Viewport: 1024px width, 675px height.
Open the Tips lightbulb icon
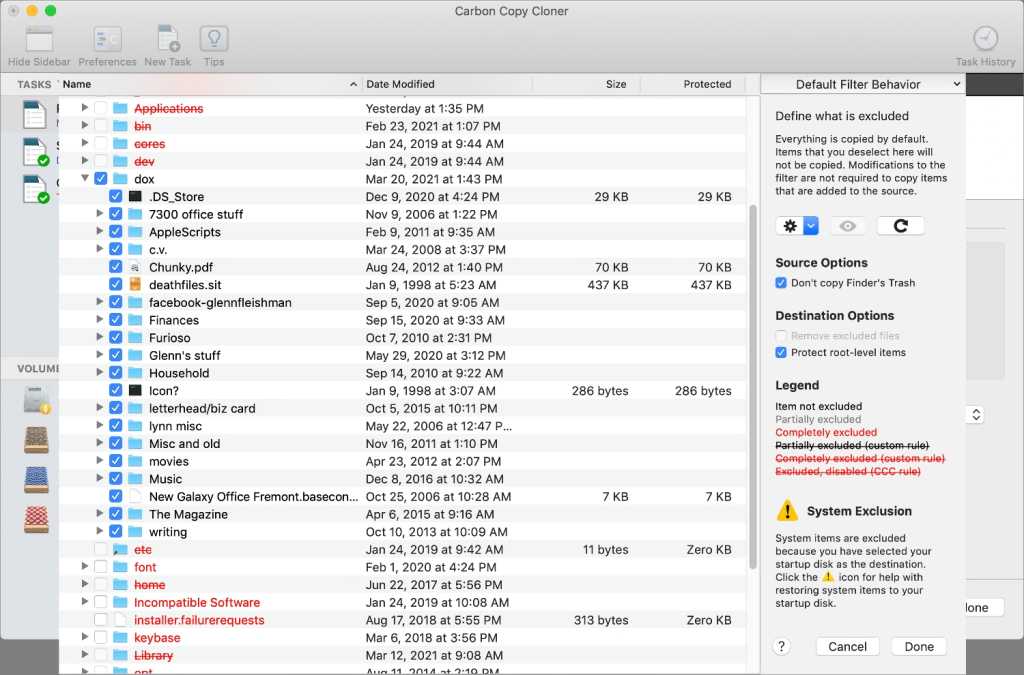214,39
